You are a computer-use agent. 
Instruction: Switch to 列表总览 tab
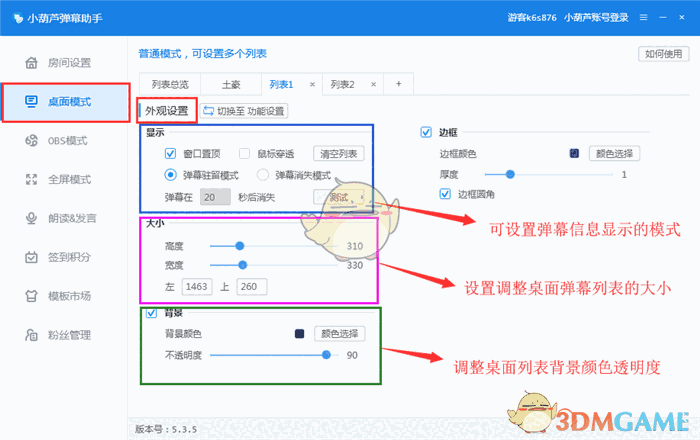170,84
